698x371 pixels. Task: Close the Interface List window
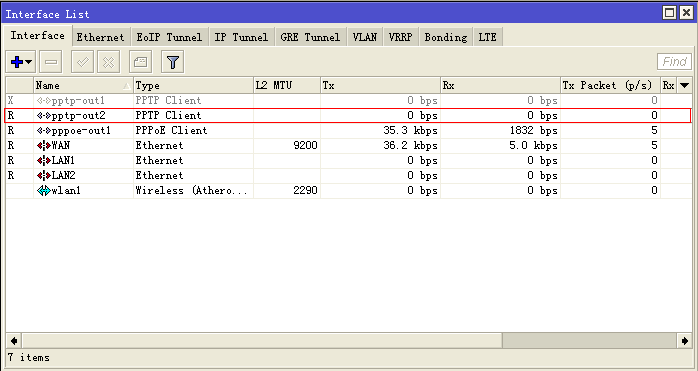(x=686, y=13)
